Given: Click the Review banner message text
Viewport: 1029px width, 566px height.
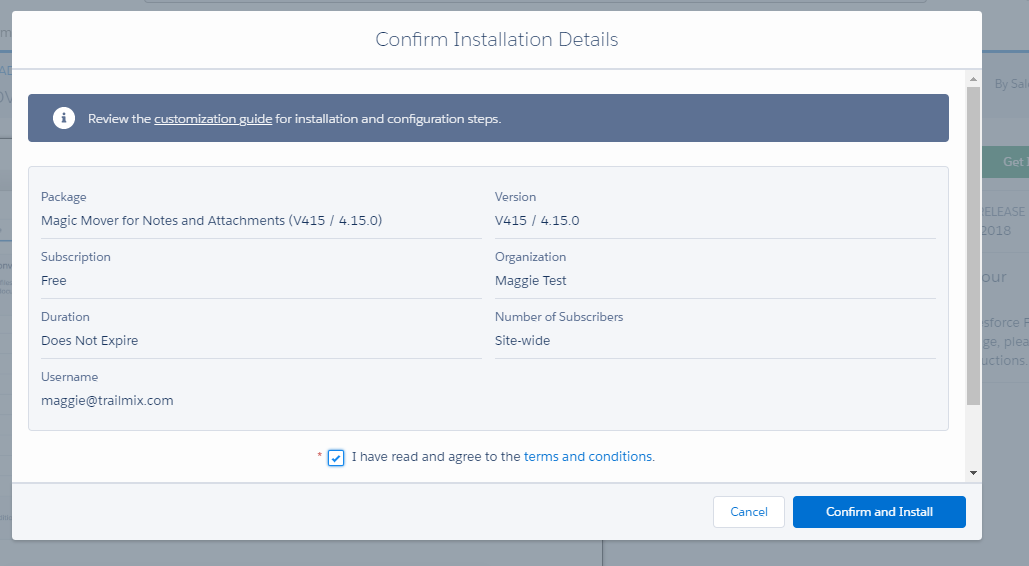Looking at the screenshot, I should click(294, 119).
